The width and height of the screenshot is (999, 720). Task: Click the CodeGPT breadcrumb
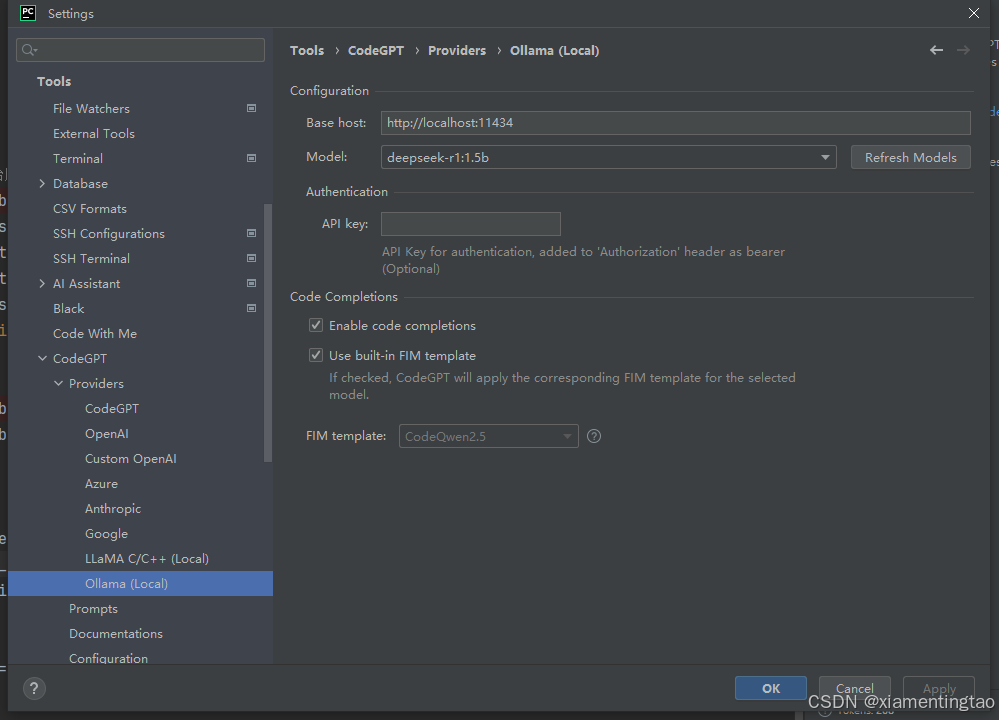[376, 50]
